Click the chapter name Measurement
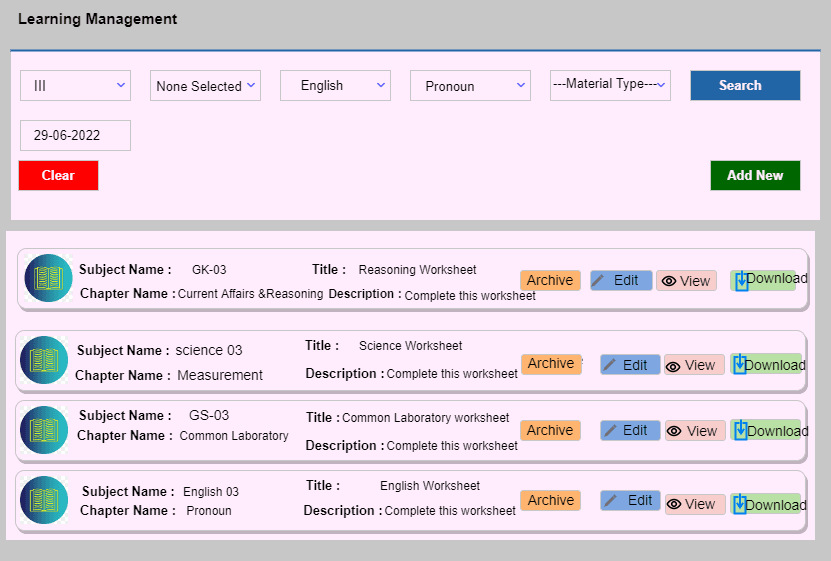Screen dimensions: 831x561 point(219,375)
